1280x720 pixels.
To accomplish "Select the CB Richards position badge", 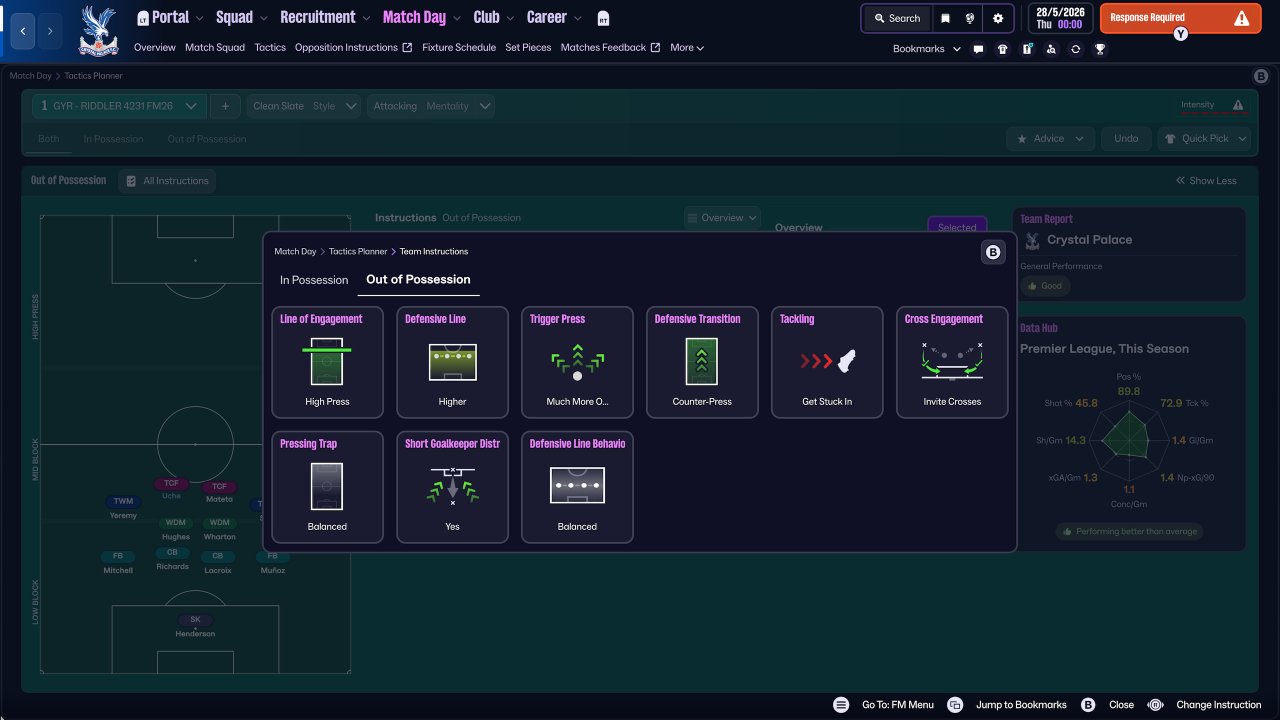I will (172, 552).
